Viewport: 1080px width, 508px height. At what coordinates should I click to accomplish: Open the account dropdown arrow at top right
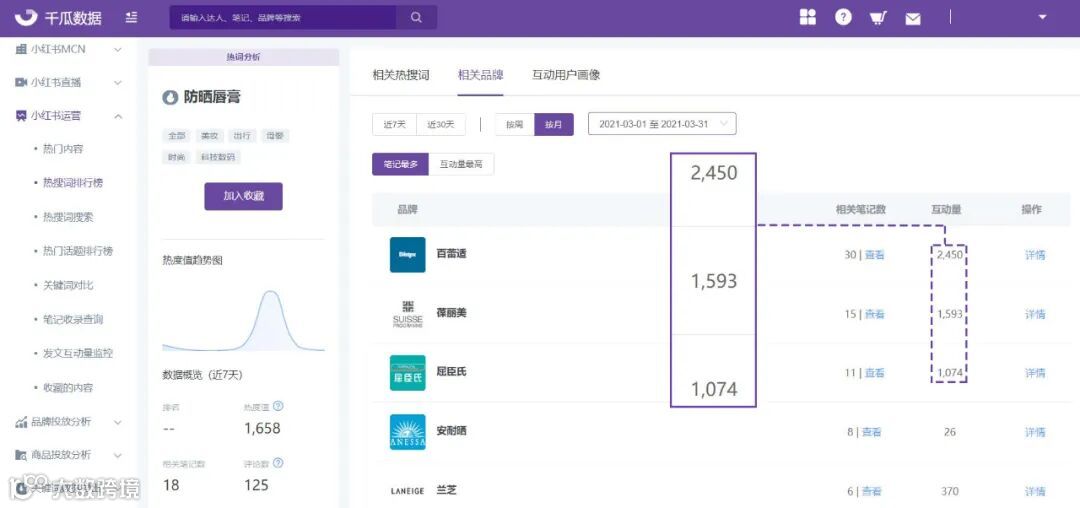coord(1041,17)
